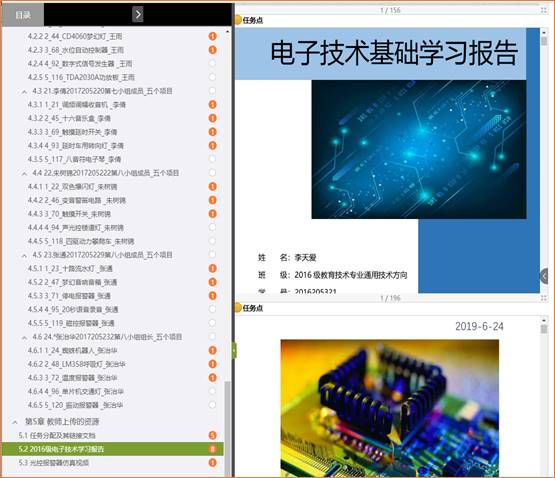Open 4.2.5 5_116_TDA2030A item
Image resolution: width=555 pixels, height=478 pixels.
tap(81, 77)
